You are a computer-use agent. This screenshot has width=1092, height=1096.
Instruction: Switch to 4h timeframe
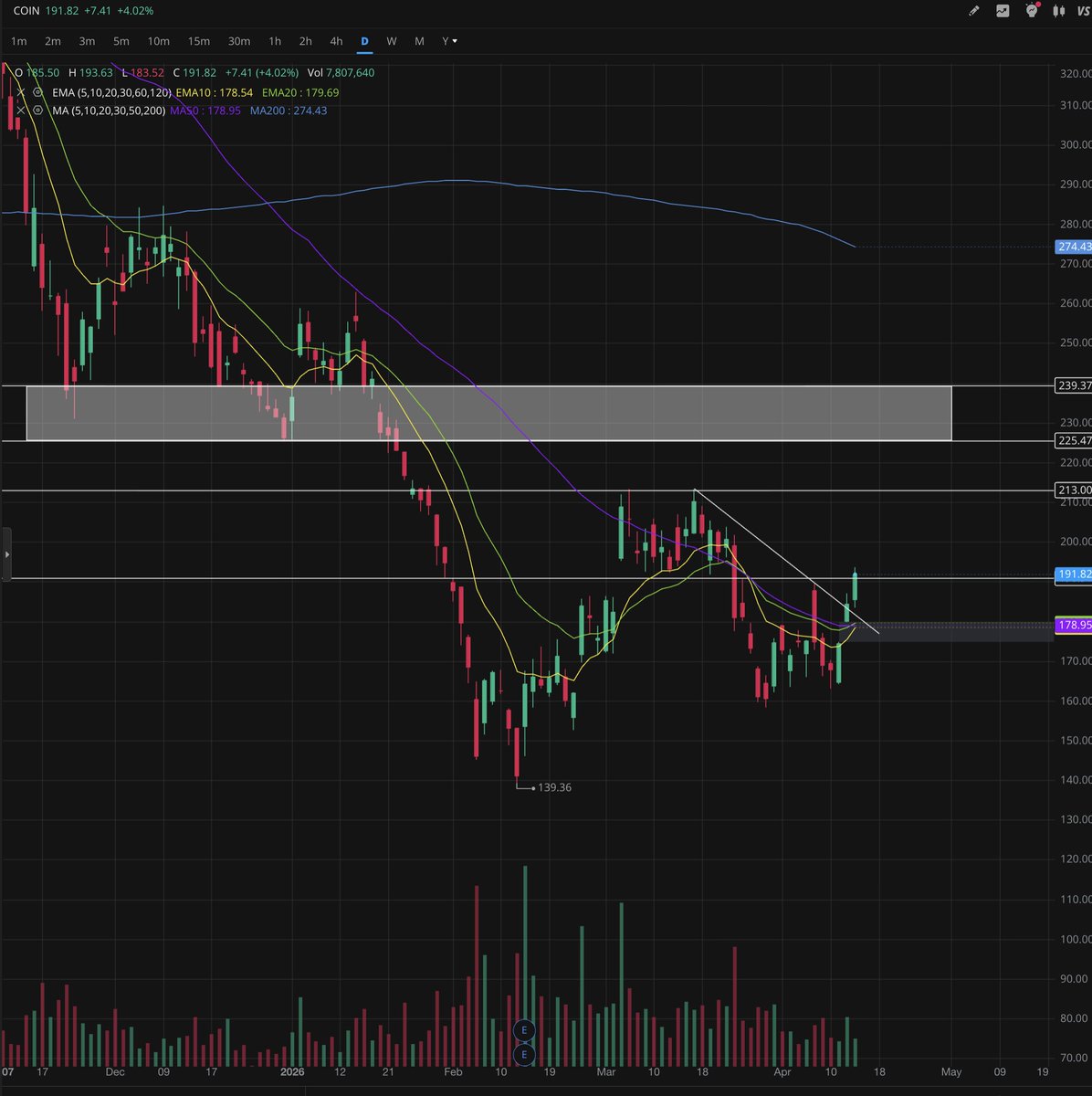(x=336, y=41)
